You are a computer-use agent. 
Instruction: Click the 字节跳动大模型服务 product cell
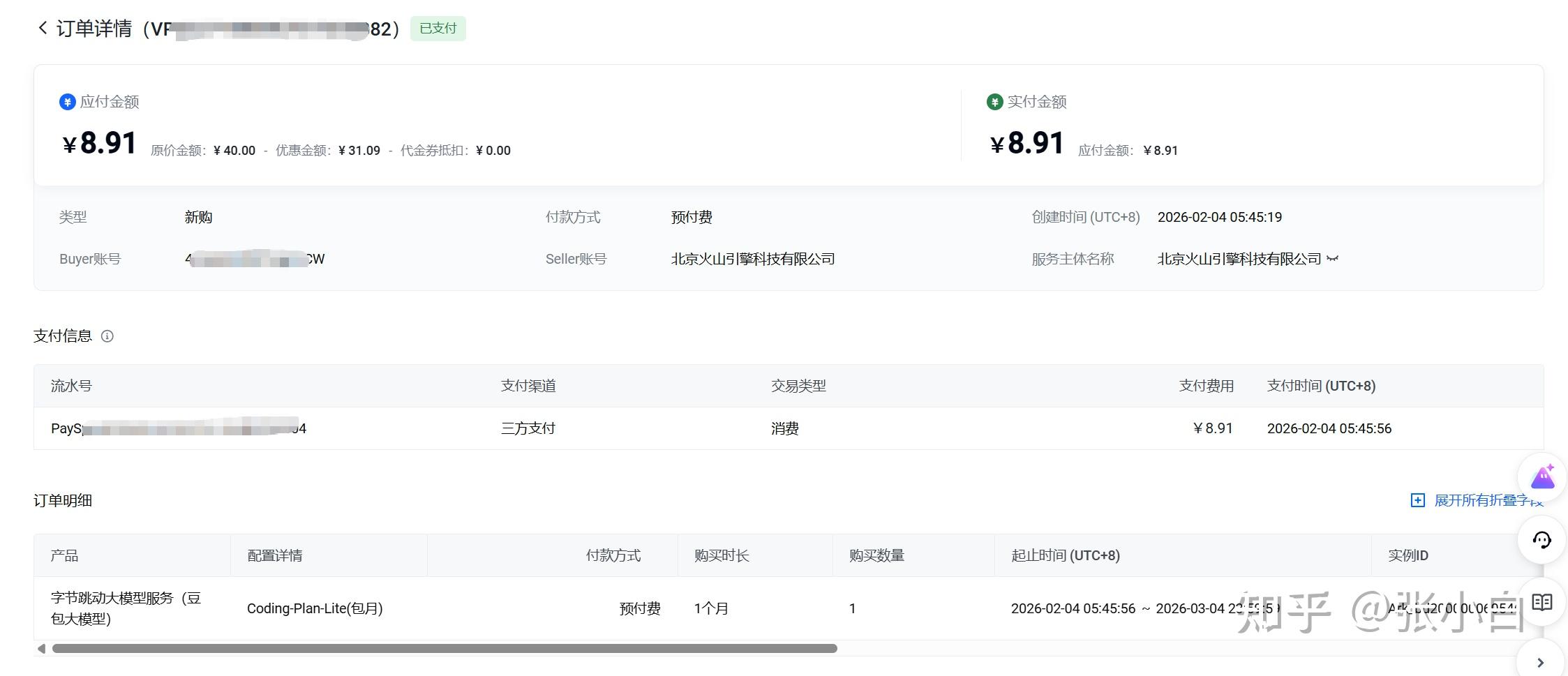[x=126, y=608]
